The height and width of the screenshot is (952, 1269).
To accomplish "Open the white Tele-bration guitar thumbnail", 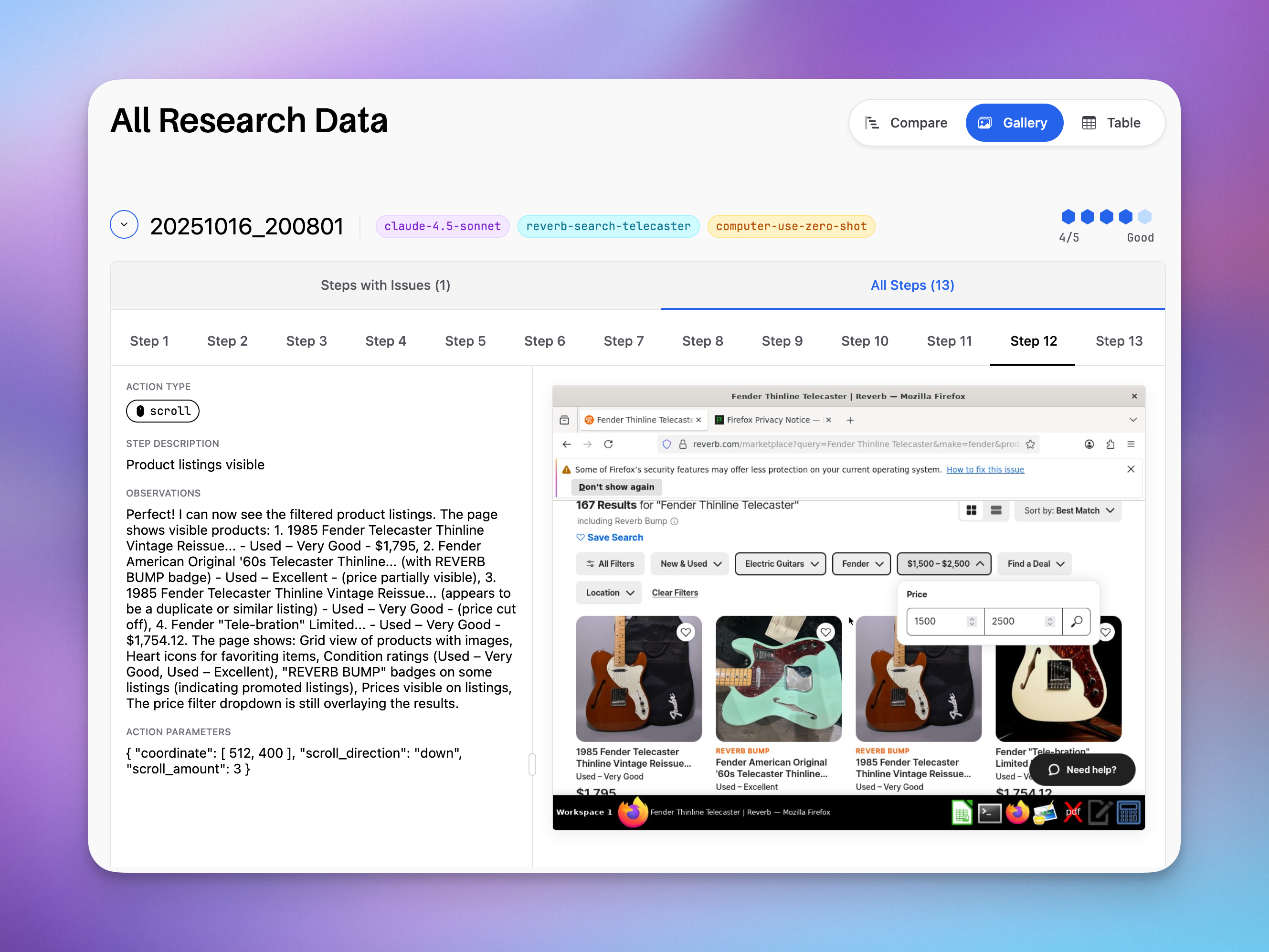I will tap(1058, 694).
